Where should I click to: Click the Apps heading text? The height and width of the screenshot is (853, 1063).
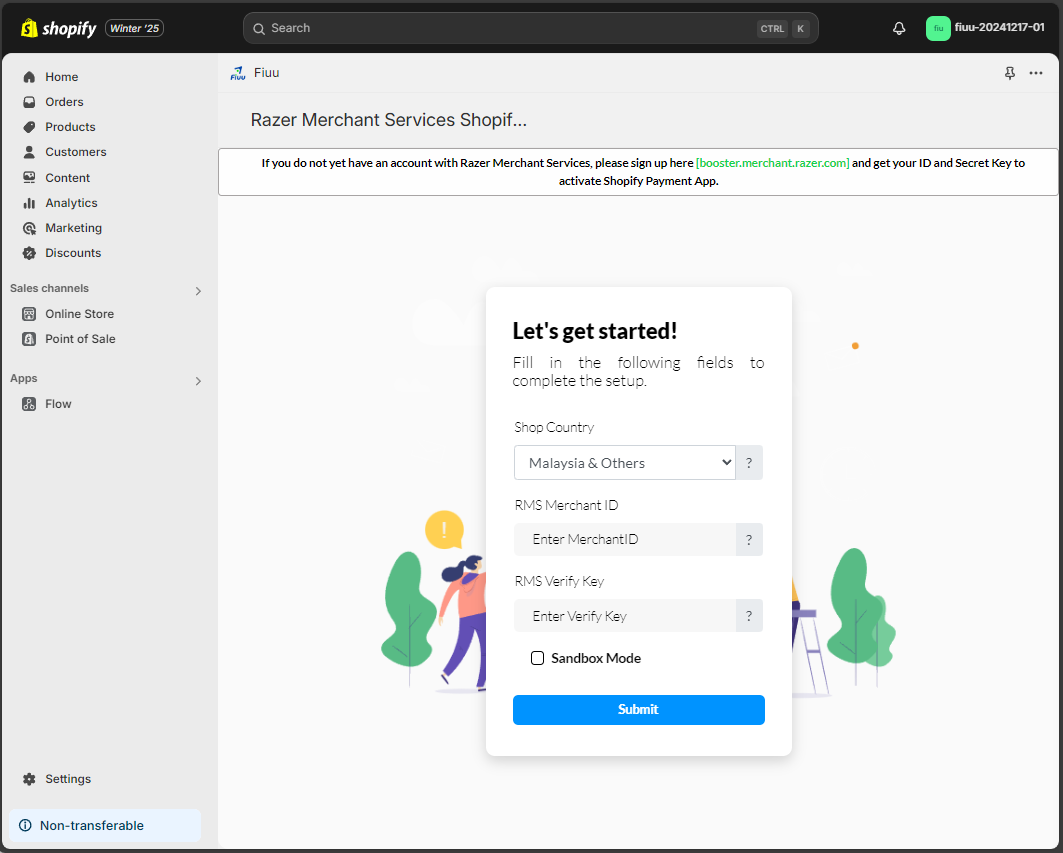click(23, 378)
